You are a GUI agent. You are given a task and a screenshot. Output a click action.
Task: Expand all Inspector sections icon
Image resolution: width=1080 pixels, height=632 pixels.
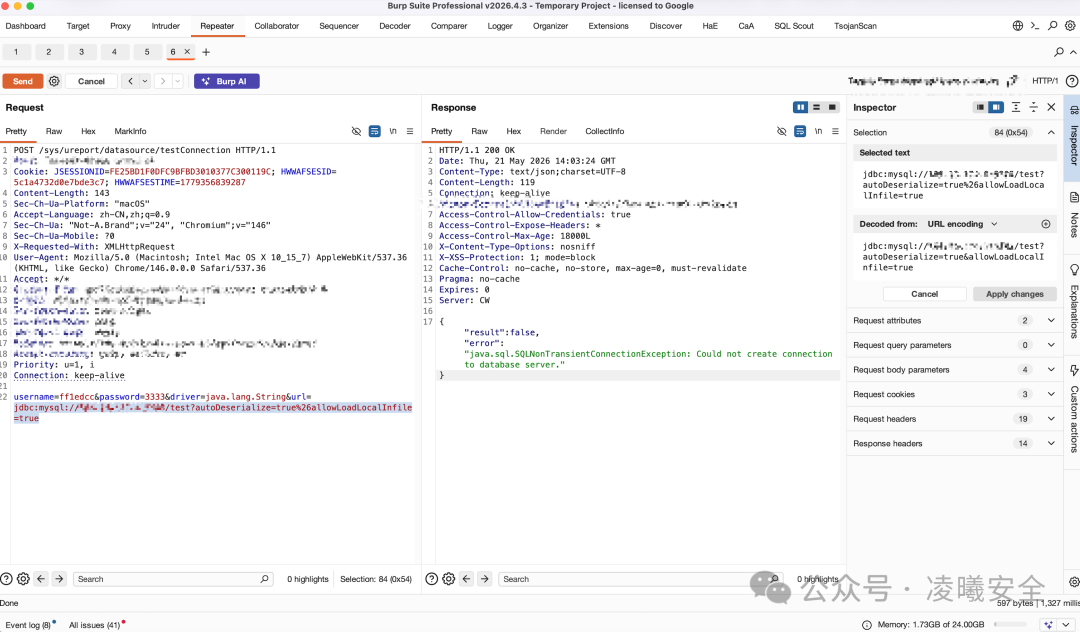click(x=1016, y=107)
